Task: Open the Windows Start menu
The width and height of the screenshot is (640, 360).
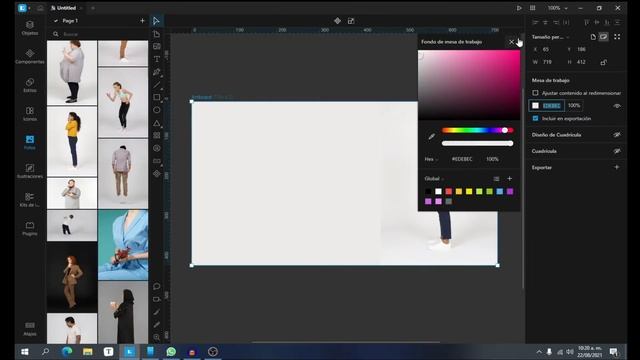Action: point(25,351)
